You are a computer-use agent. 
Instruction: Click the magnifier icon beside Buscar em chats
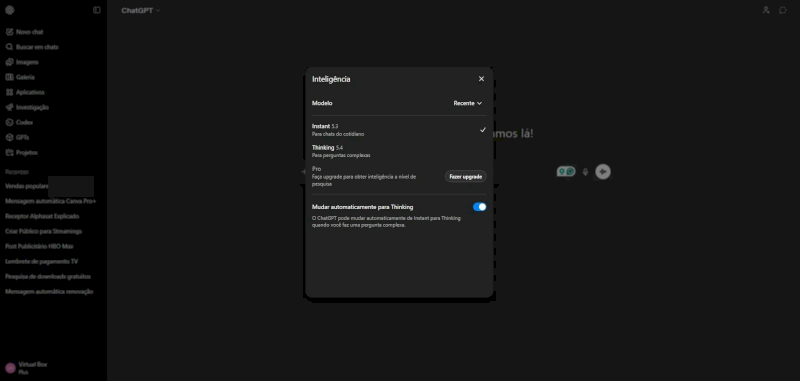click(x=9, y=47)
